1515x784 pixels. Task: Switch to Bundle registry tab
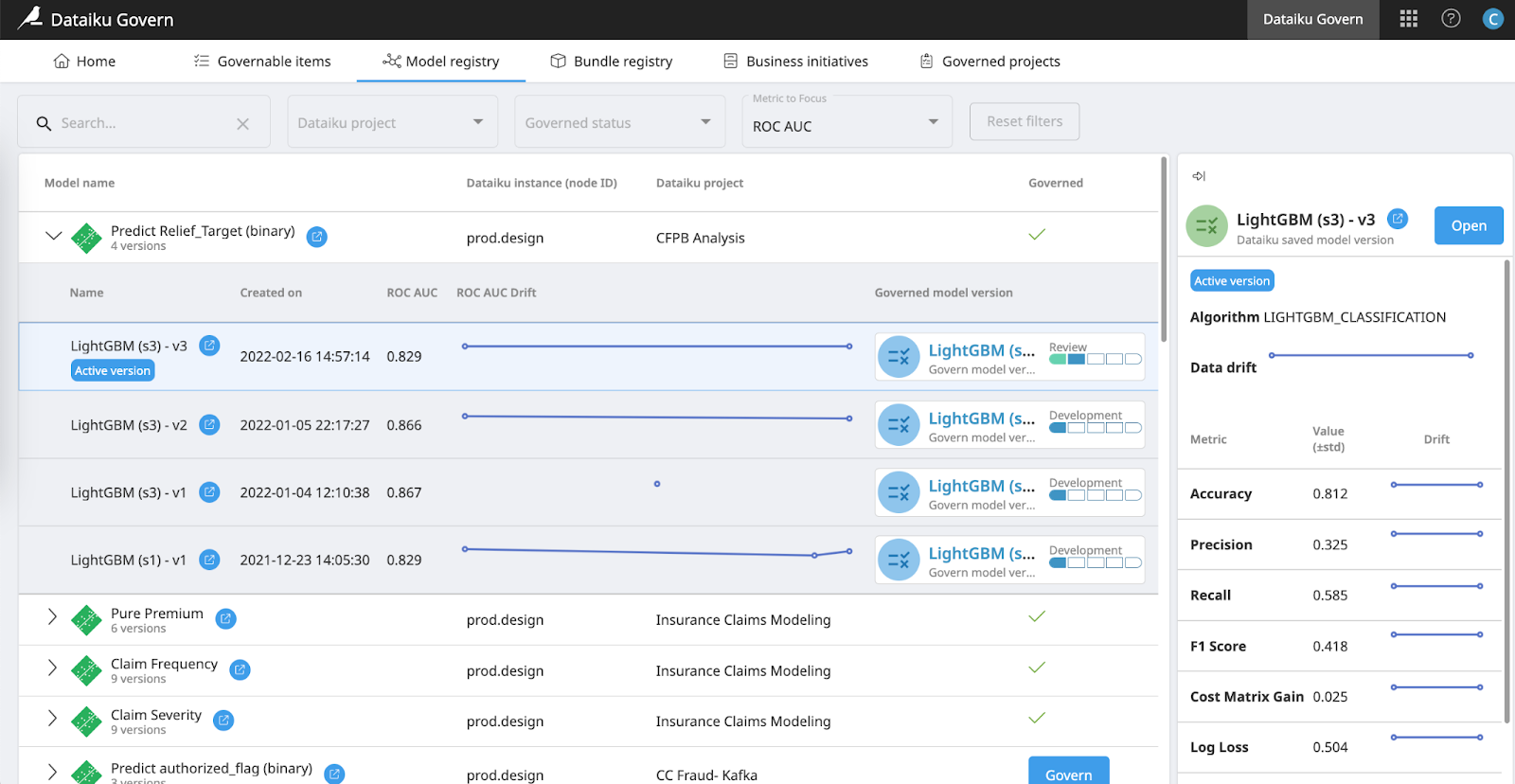point(612,62)
